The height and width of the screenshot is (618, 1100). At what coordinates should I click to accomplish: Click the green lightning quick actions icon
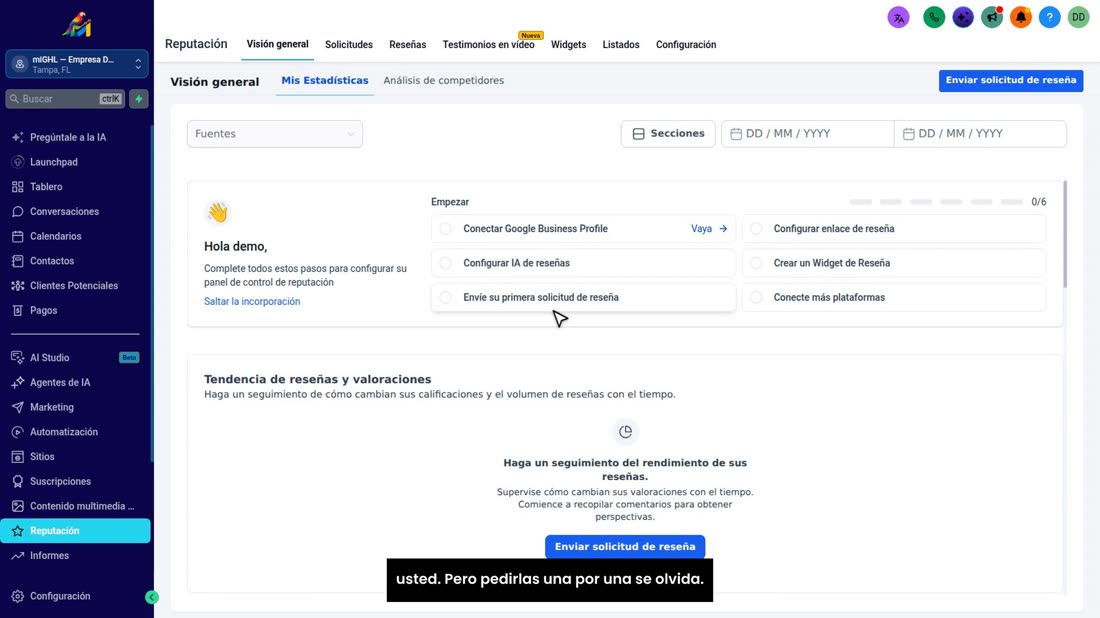[139, 99]
